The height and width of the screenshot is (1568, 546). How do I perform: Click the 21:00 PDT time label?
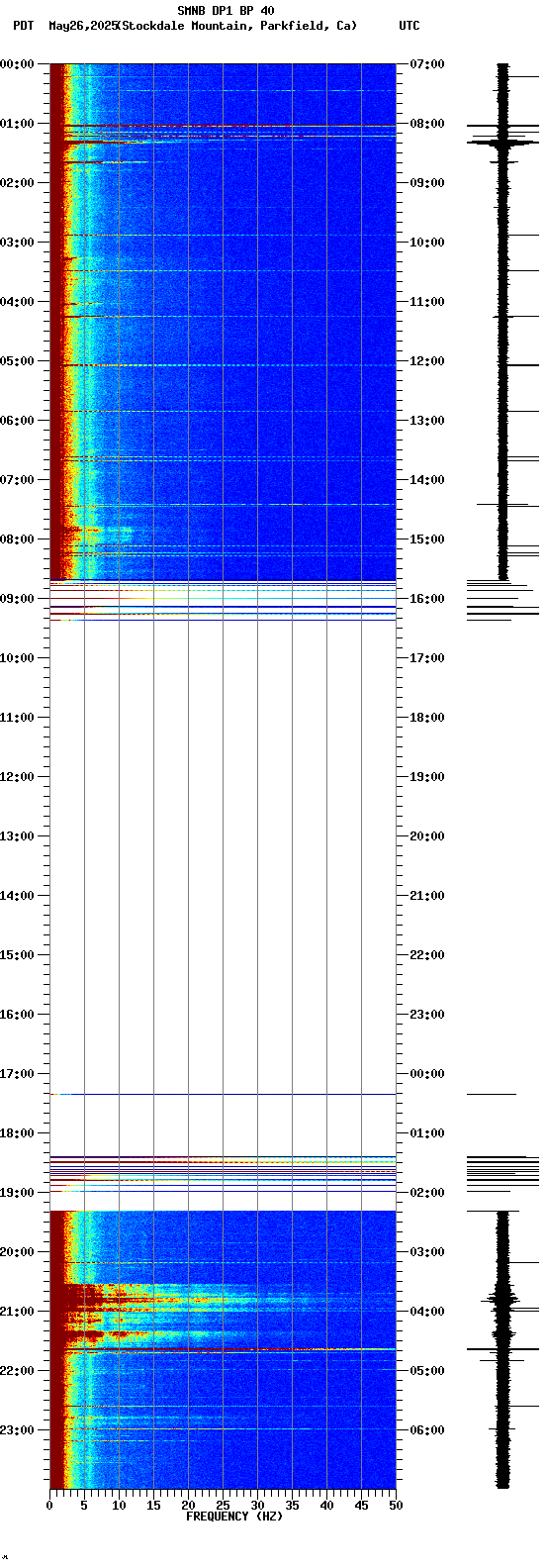(17, 1312)
